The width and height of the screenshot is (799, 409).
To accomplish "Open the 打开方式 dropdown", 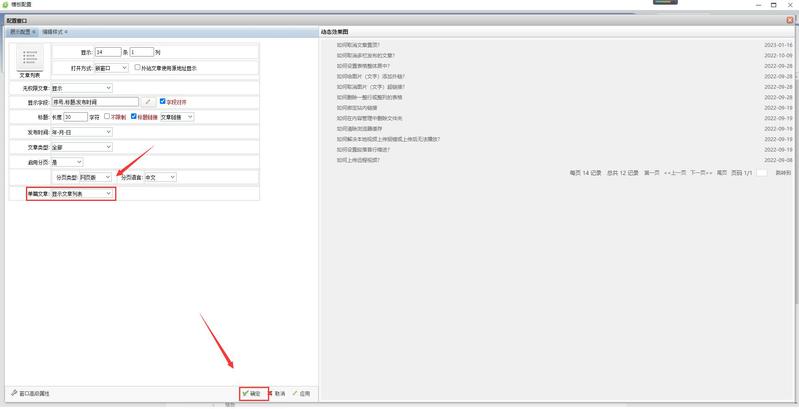I will (110, 68).
